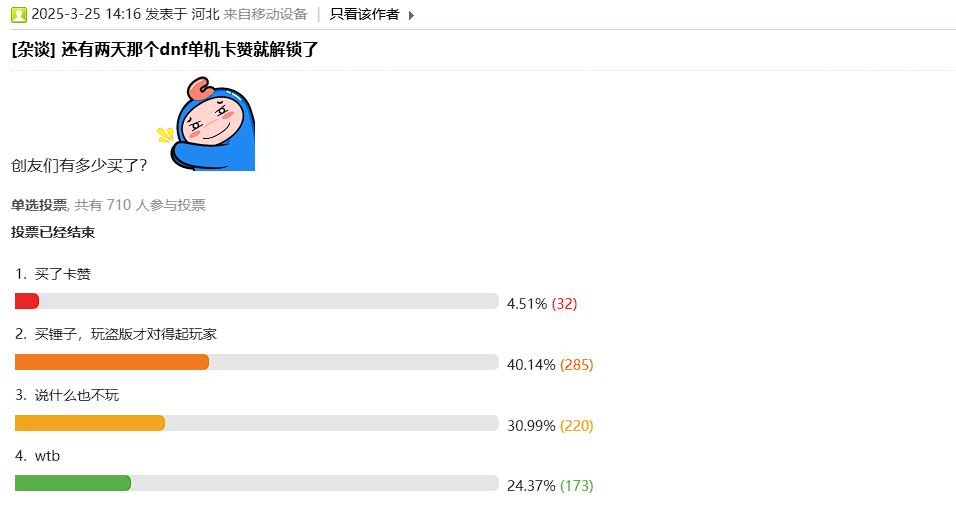Select poll option 买了卡赞
The width and height of the screenshot is (956, 506).
click(x=62, y=273)
